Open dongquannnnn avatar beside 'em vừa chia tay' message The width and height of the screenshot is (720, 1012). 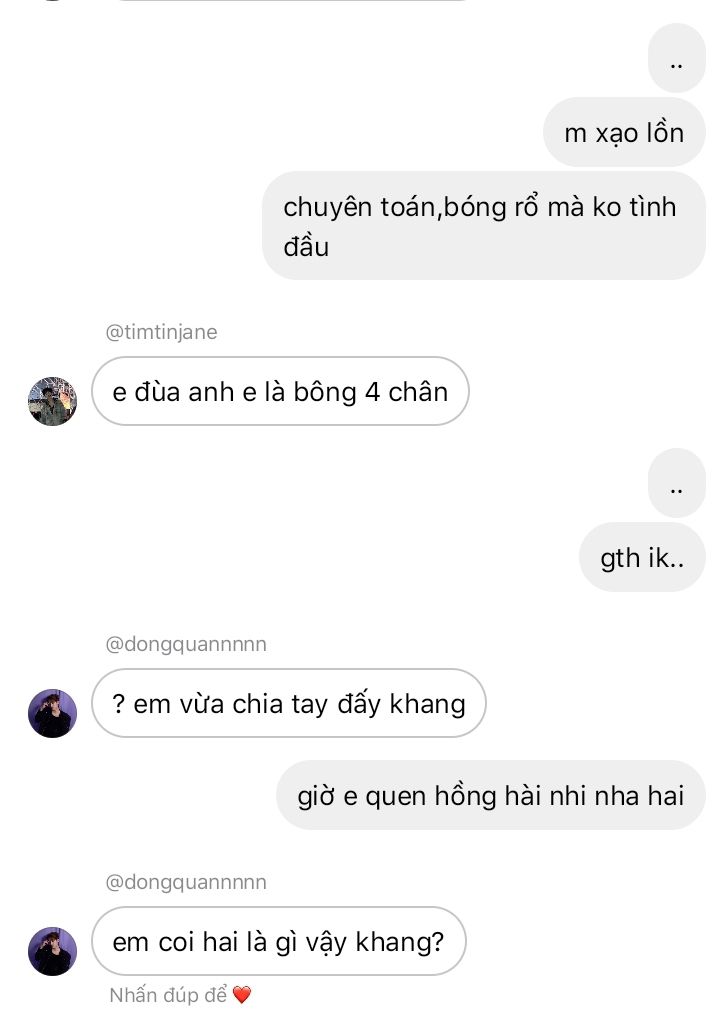tap(52, 713)
